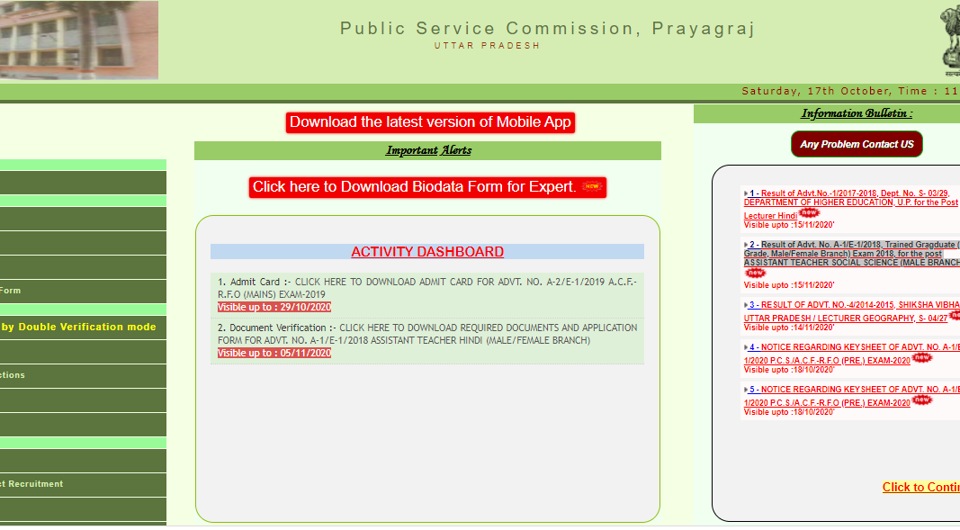This screenshot has height=530, width=960.
Task: Click 'new' badge under Assistant Teacher Social Science result
Action: (755, 273)
